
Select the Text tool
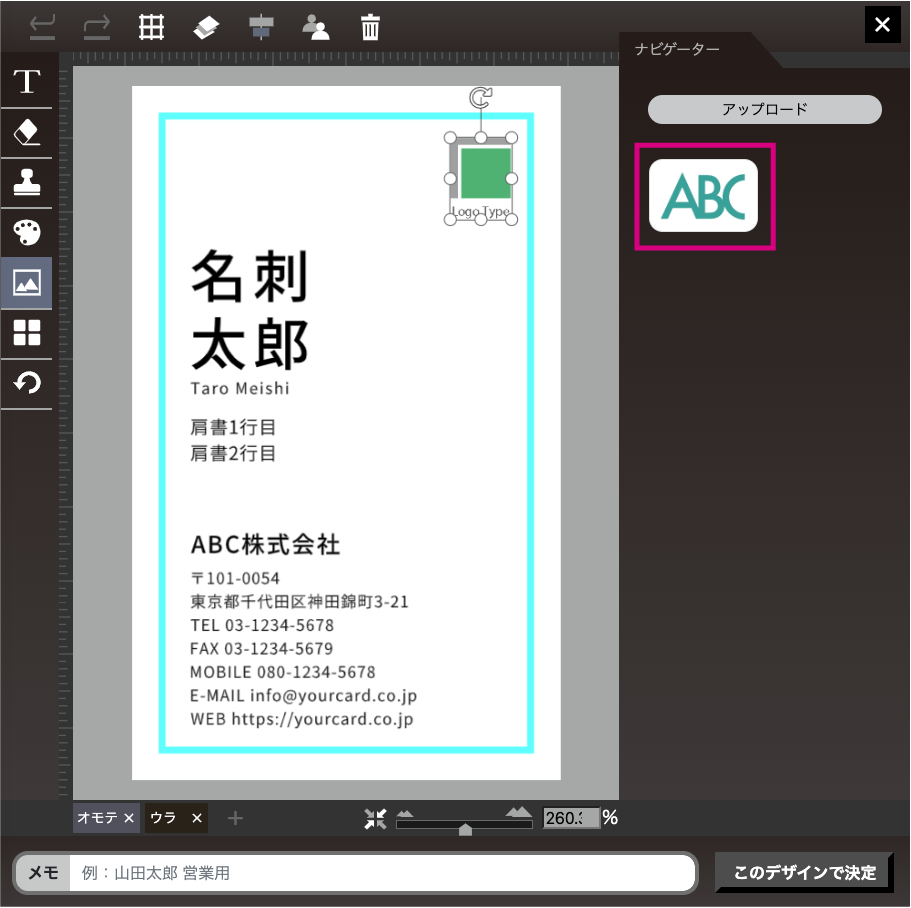click(26, 81)
